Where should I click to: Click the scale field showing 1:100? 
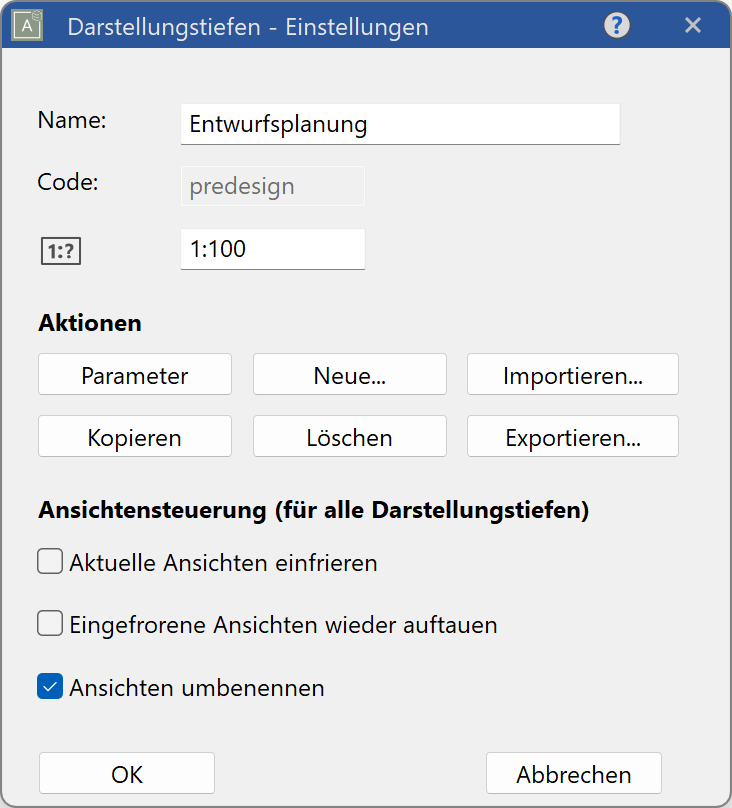[272, 249]
